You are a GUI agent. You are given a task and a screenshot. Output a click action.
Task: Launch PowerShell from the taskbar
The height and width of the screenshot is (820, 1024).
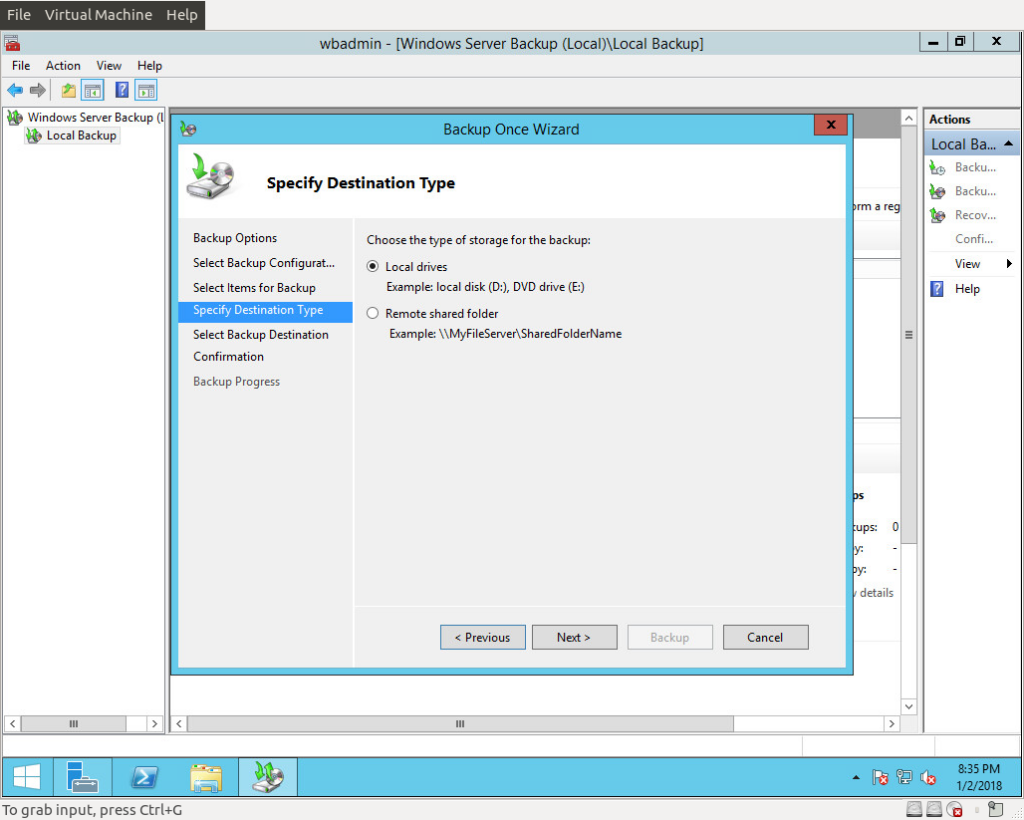click(144, 777)
